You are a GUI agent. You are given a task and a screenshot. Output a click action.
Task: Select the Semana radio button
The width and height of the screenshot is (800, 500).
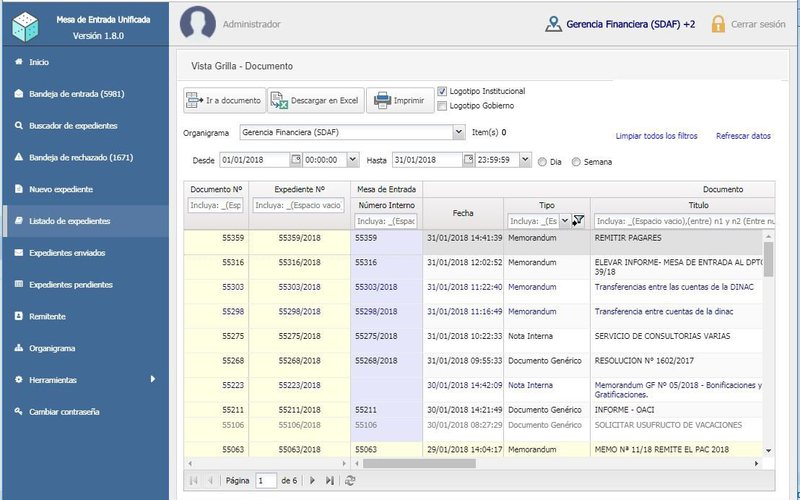(x=576, y=162)
